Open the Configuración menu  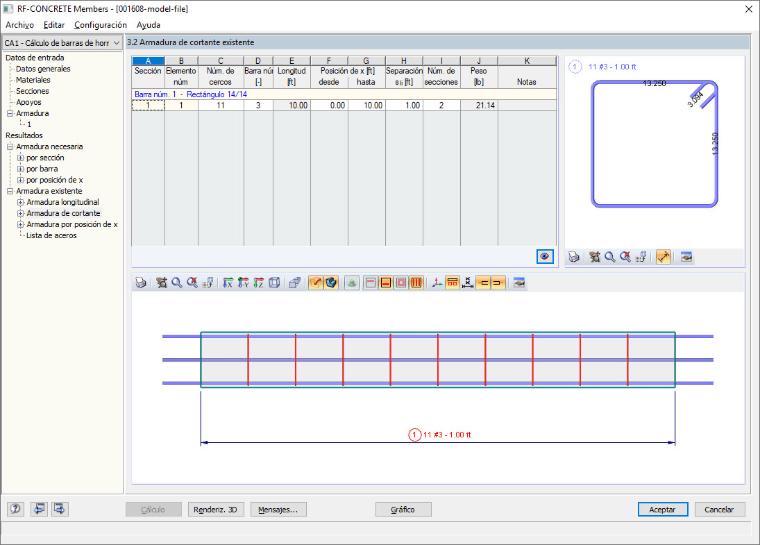click(100, 25)
